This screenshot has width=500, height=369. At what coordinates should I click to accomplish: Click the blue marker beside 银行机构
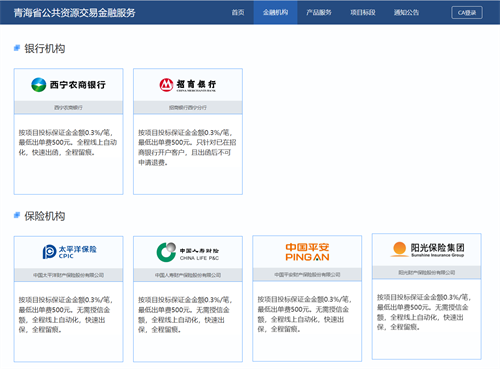coord(17,48)
